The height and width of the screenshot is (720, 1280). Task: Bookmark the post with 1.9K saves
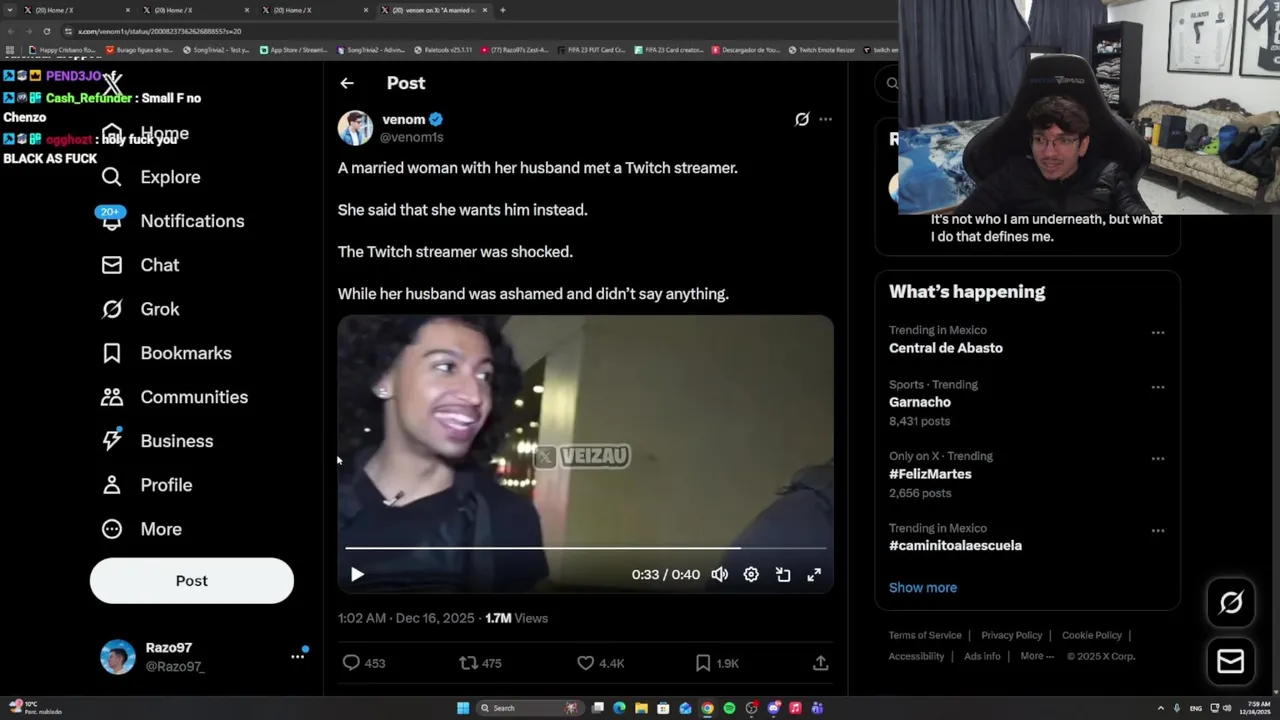(717, 663)
